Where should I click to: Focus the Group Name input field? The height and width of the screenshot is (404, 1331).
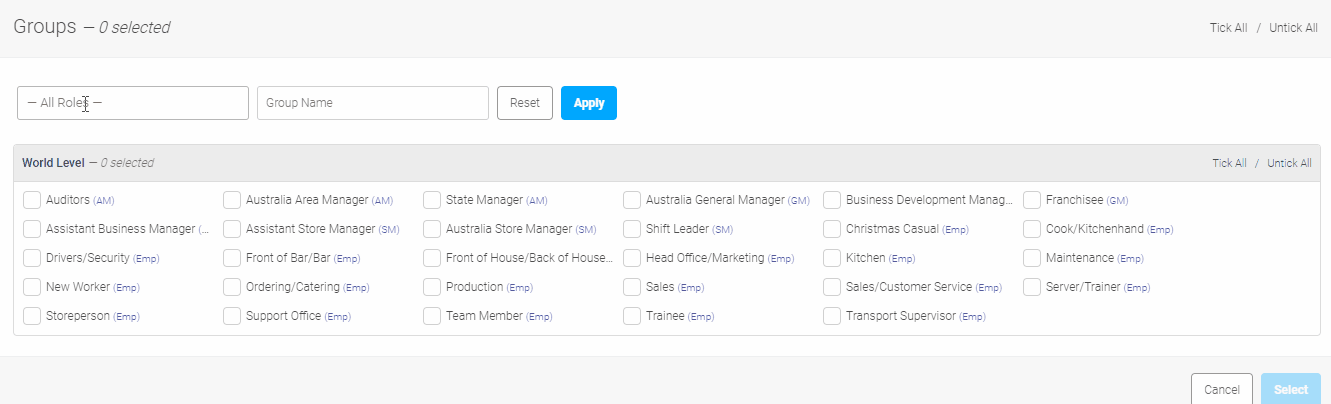(373, 103)
